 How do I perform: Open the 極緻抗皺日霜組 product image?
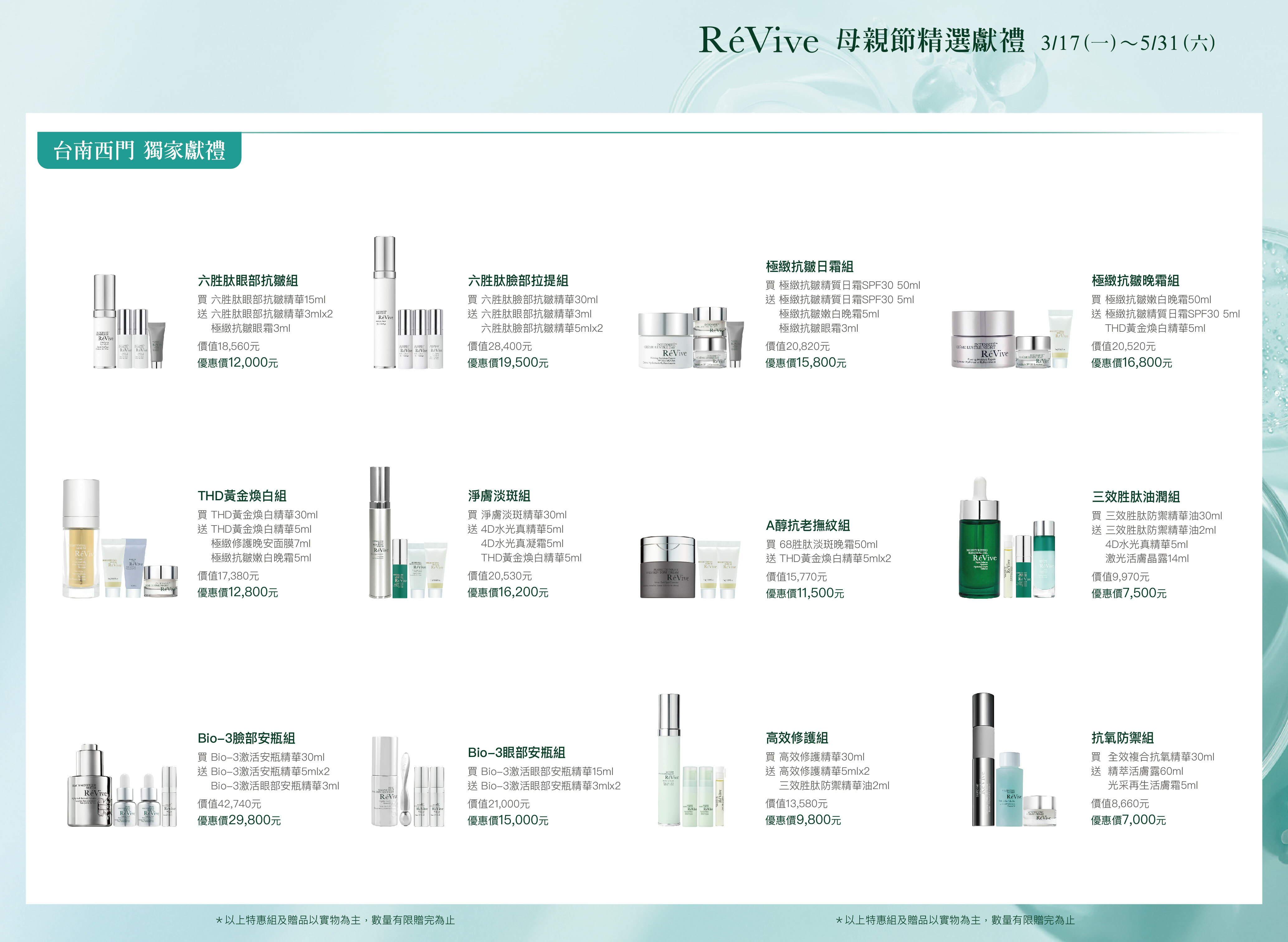[x=691, y=338]
